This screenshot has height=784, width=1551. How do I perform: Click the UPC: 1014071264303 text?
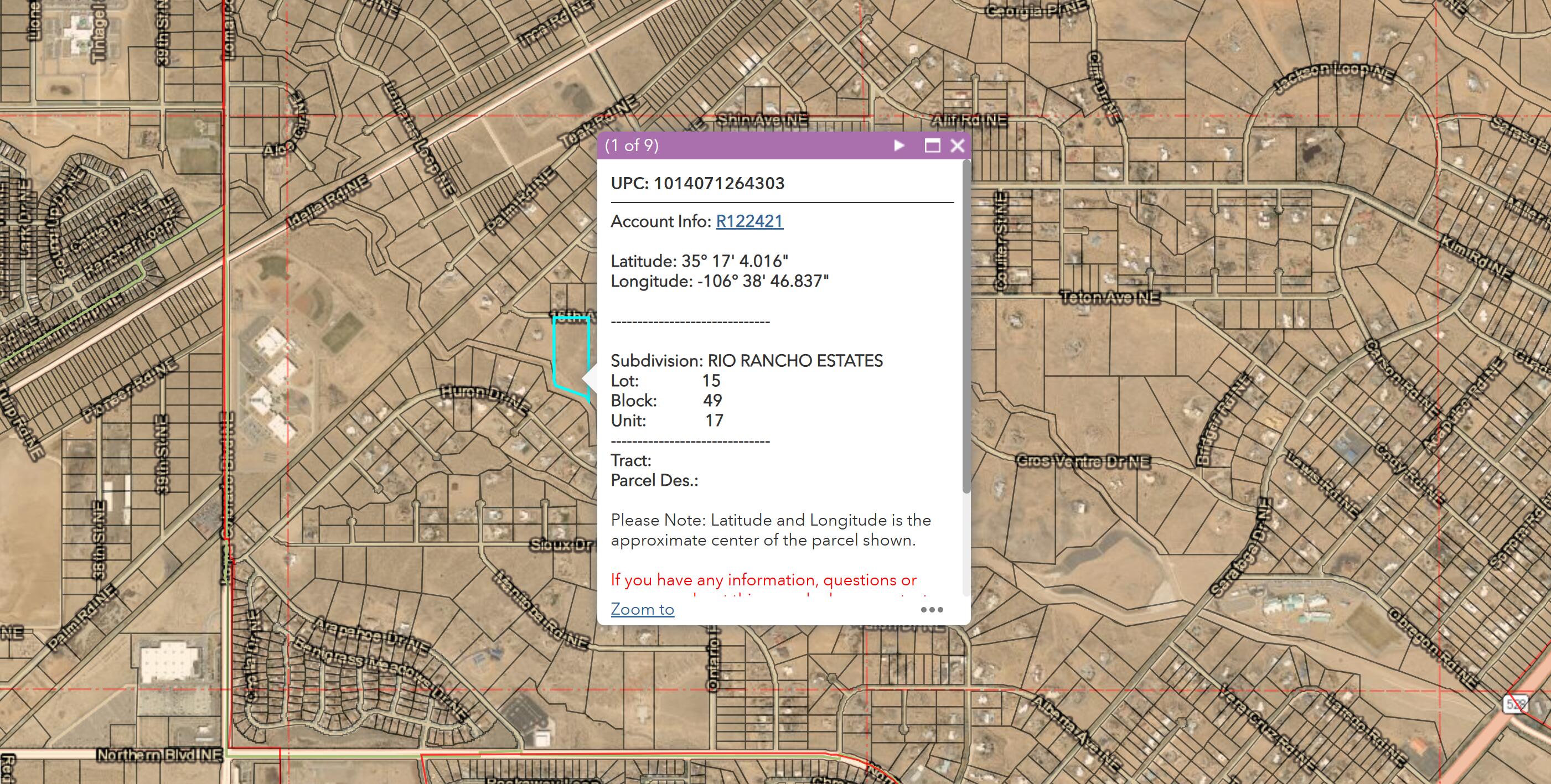[697, 184]
